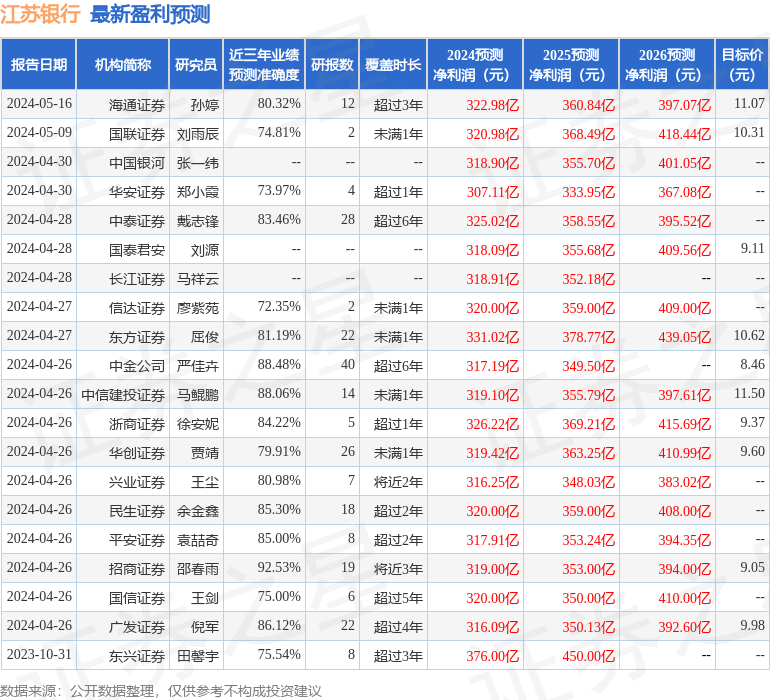Image resolution: width=770 pixels, height=700 pixels.
Task: Select the 报告日期 column header
Action: [x=39, y=64]
